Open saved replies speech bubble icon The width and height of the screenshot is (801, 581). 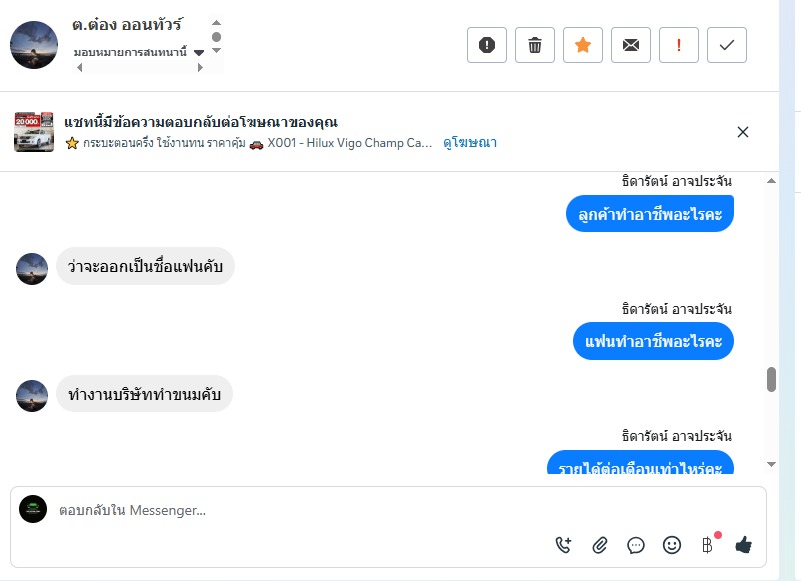(636, 545)
